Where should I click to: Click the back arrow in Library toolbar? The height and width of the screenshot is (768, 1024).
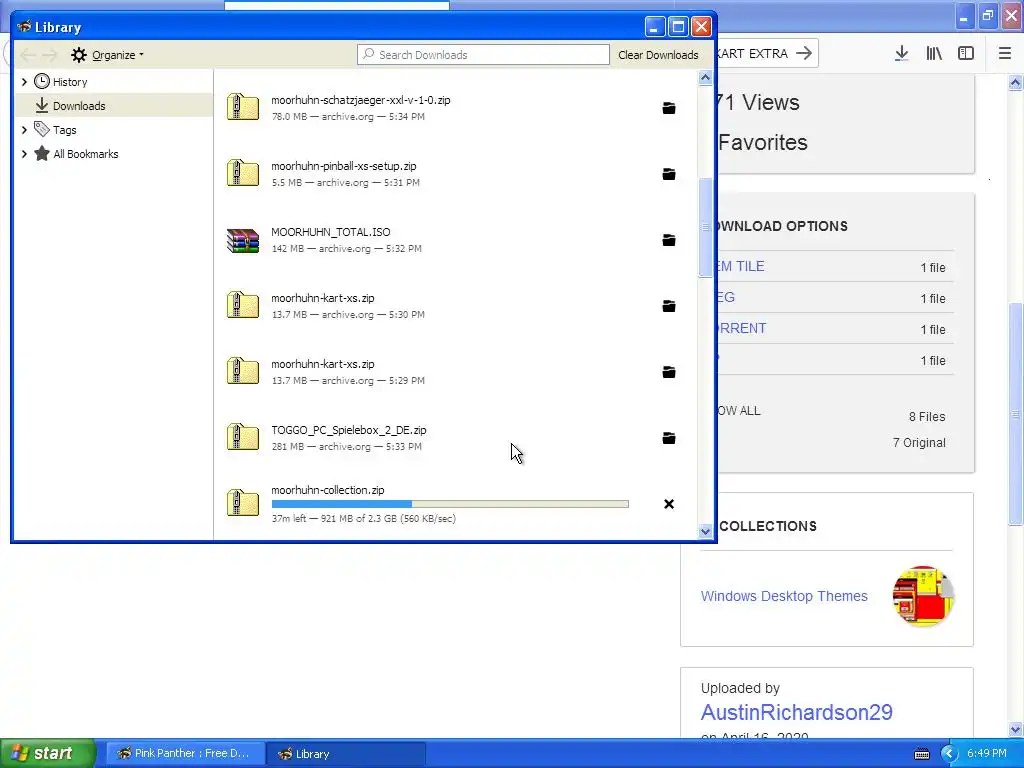[27, 55]
